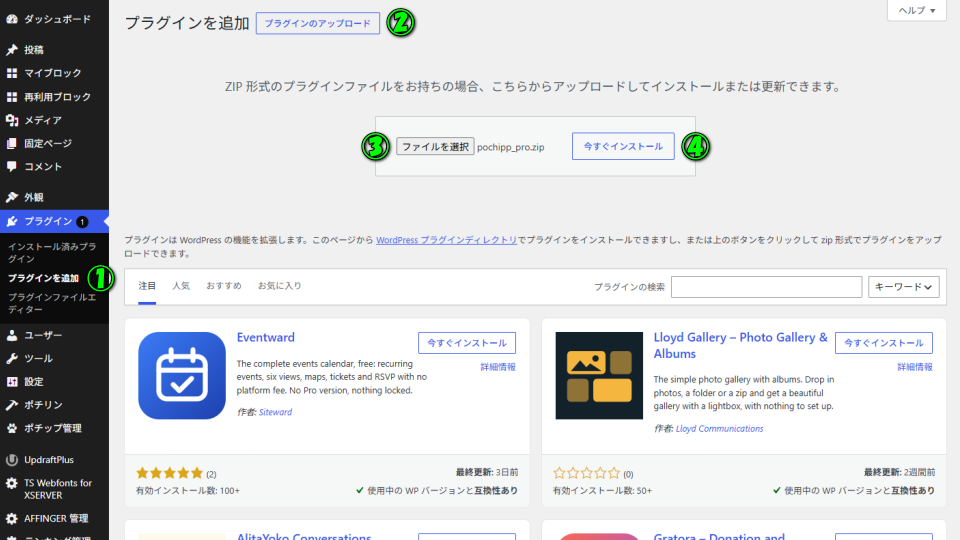The width and height of the screenshot is (960, 540).
Task: Click the pages icon beside 固定ページ
Action: coord(12,143)
